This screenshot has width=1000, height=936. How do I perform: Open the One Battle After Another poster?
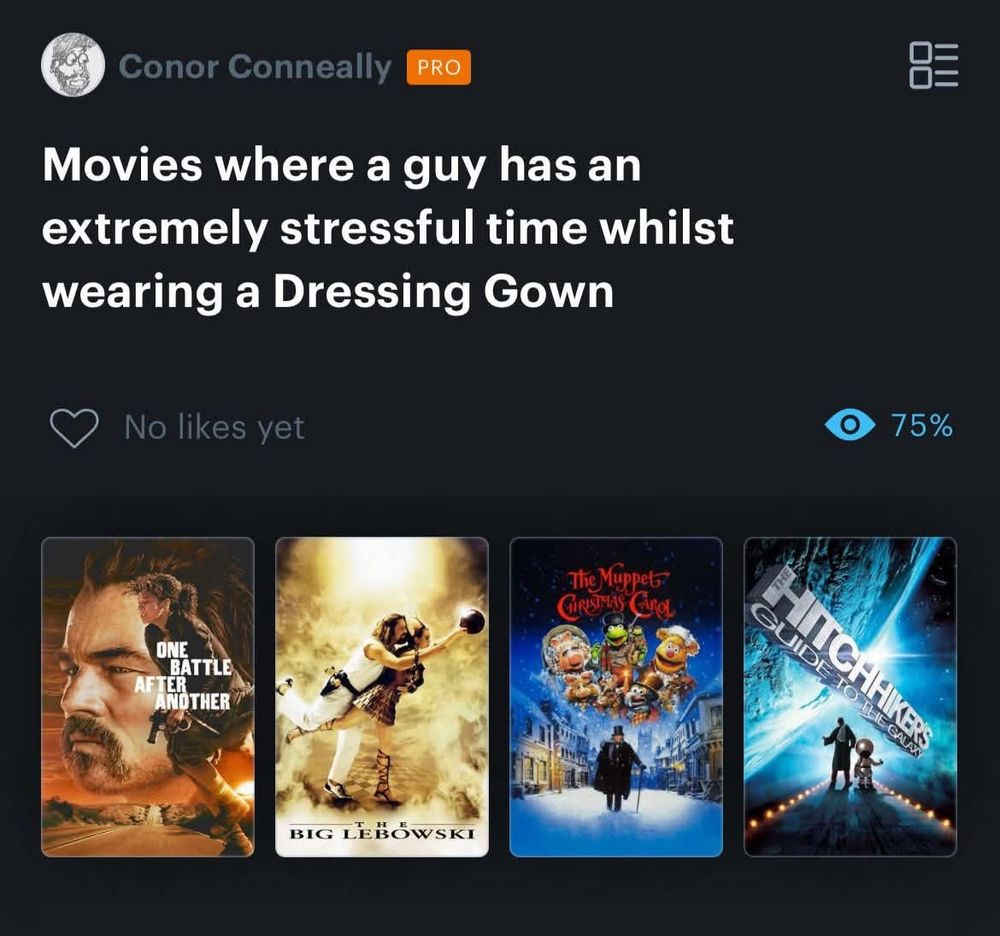[148, 697]
